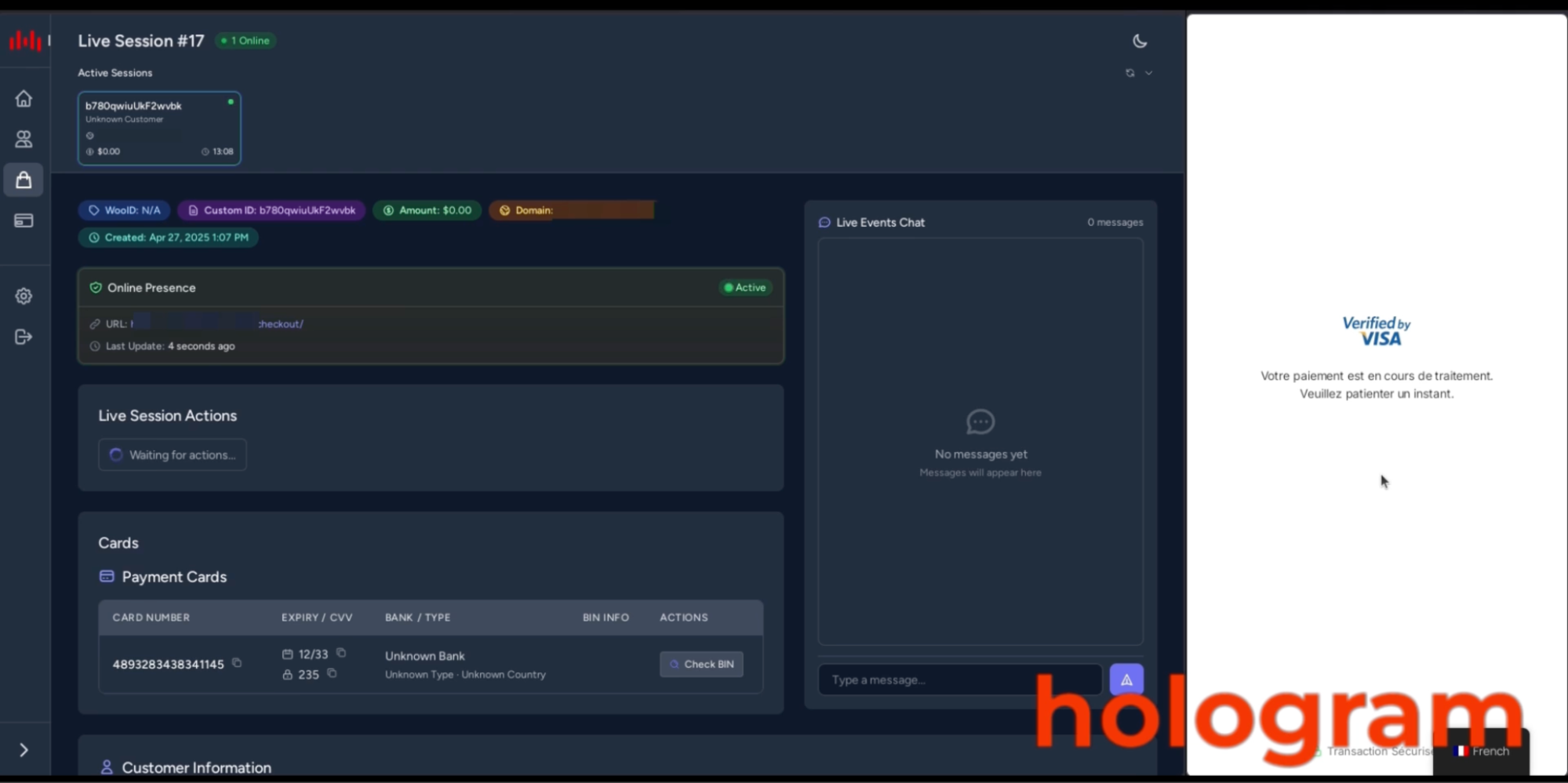Click the logout icon in the sidebar
Screen dimensions: 1568x783
click(x=24, y=337)
